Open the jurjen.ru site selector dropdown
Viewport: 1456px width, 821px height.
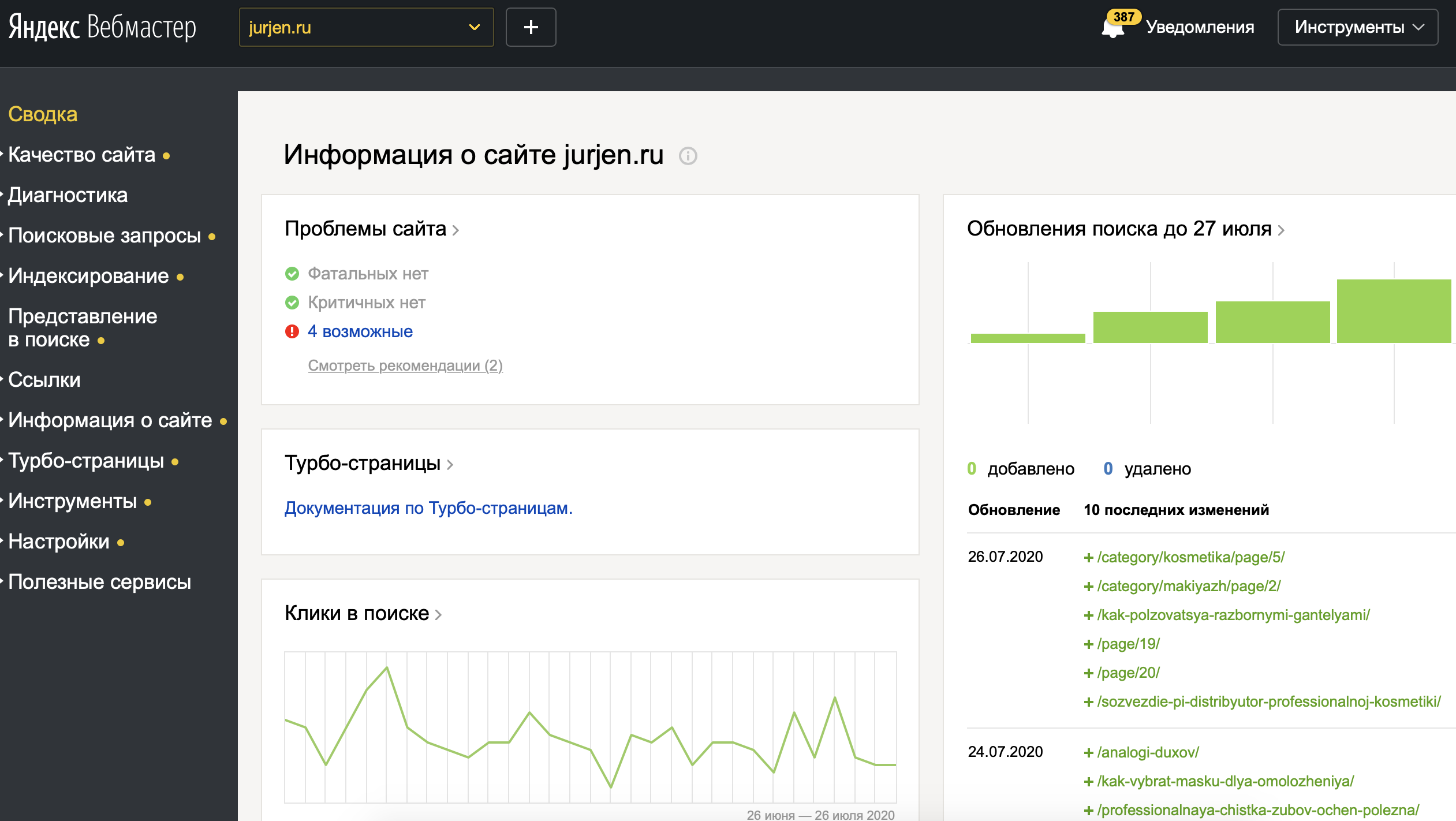(x=366, y=27)
